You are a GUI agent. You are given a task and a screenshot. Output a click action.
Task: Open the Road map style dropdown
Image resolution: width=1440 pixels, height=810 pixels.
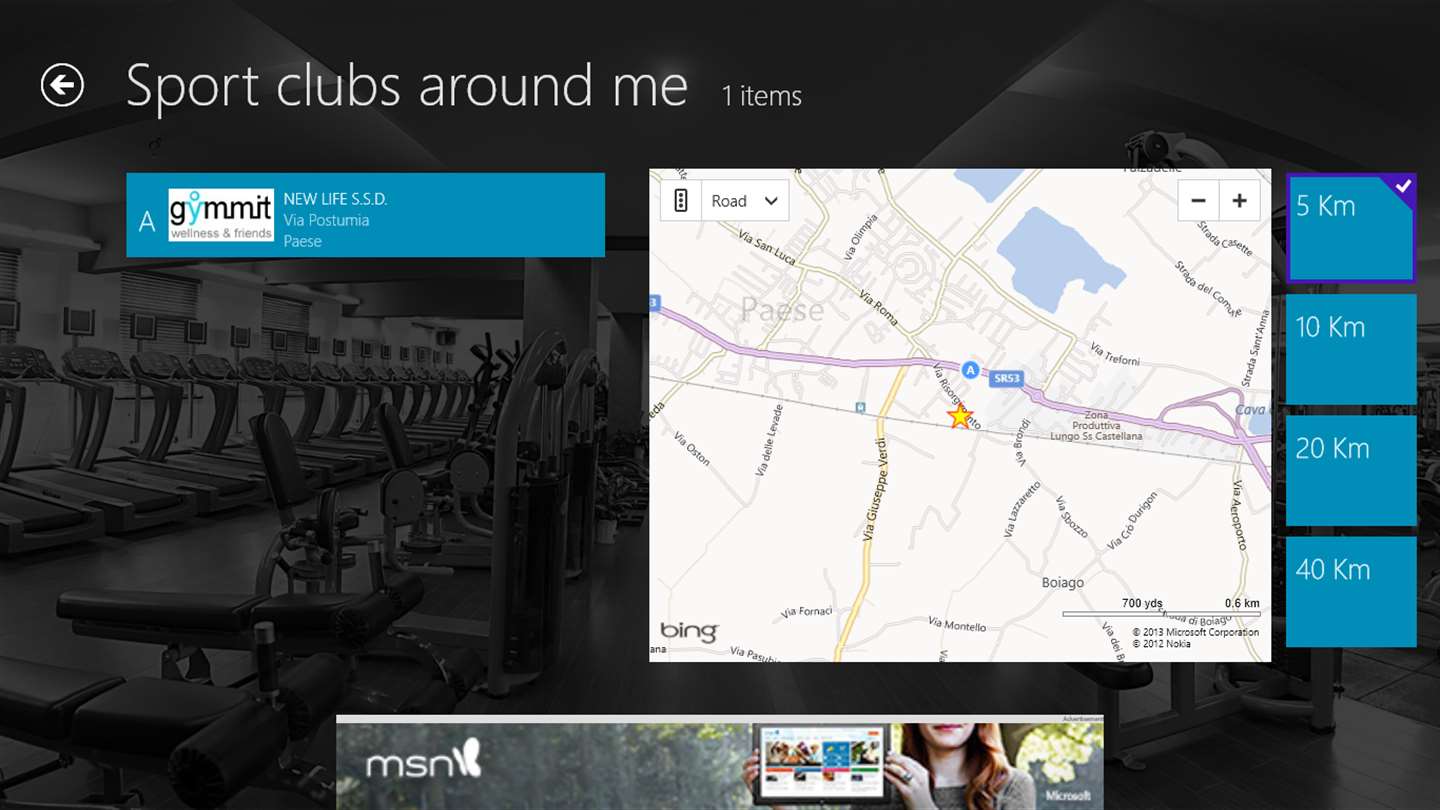click(745, 201)
